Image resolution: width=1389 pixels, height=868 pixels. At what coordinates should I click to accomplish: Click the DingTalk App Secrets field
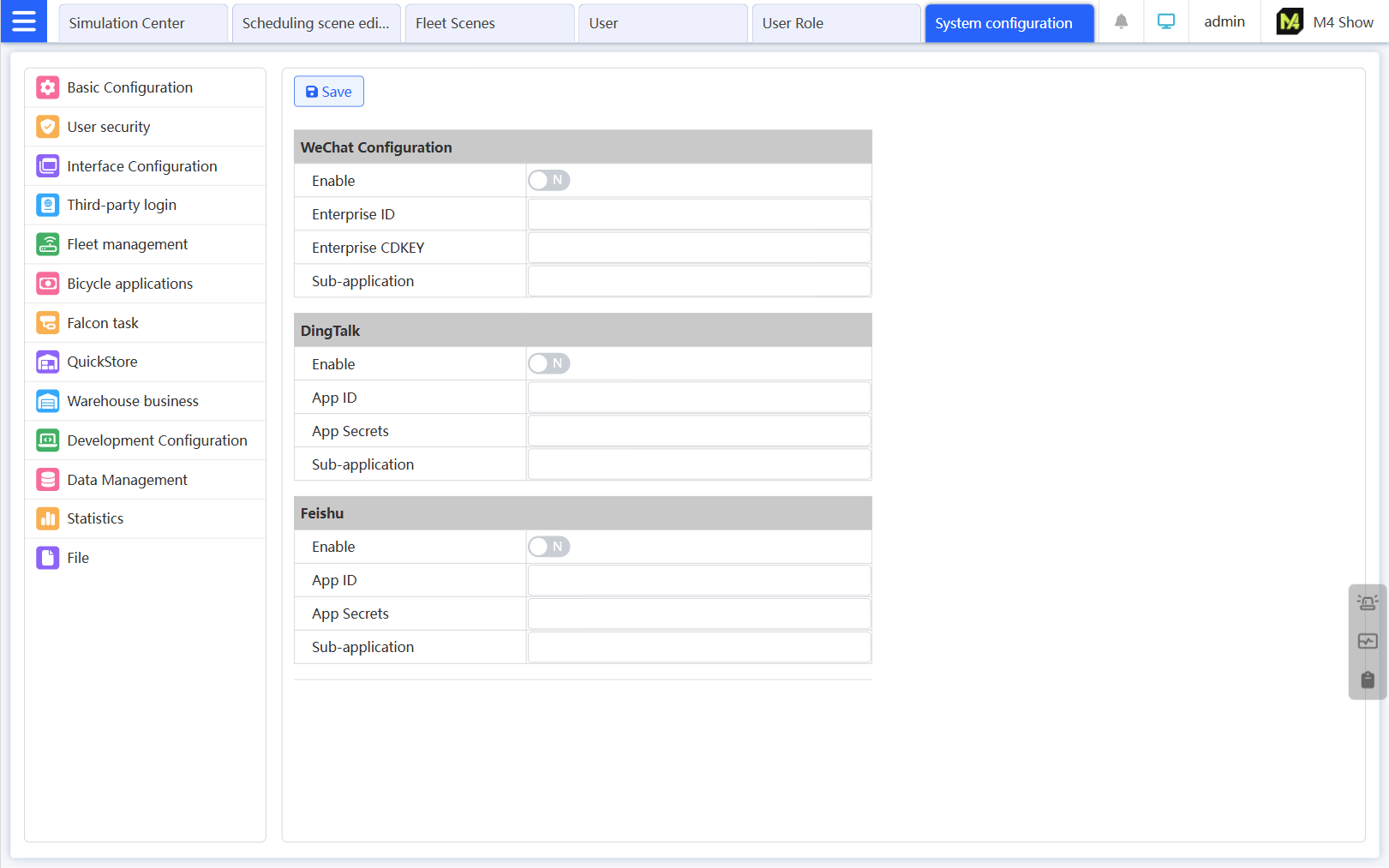pos(698,431)
